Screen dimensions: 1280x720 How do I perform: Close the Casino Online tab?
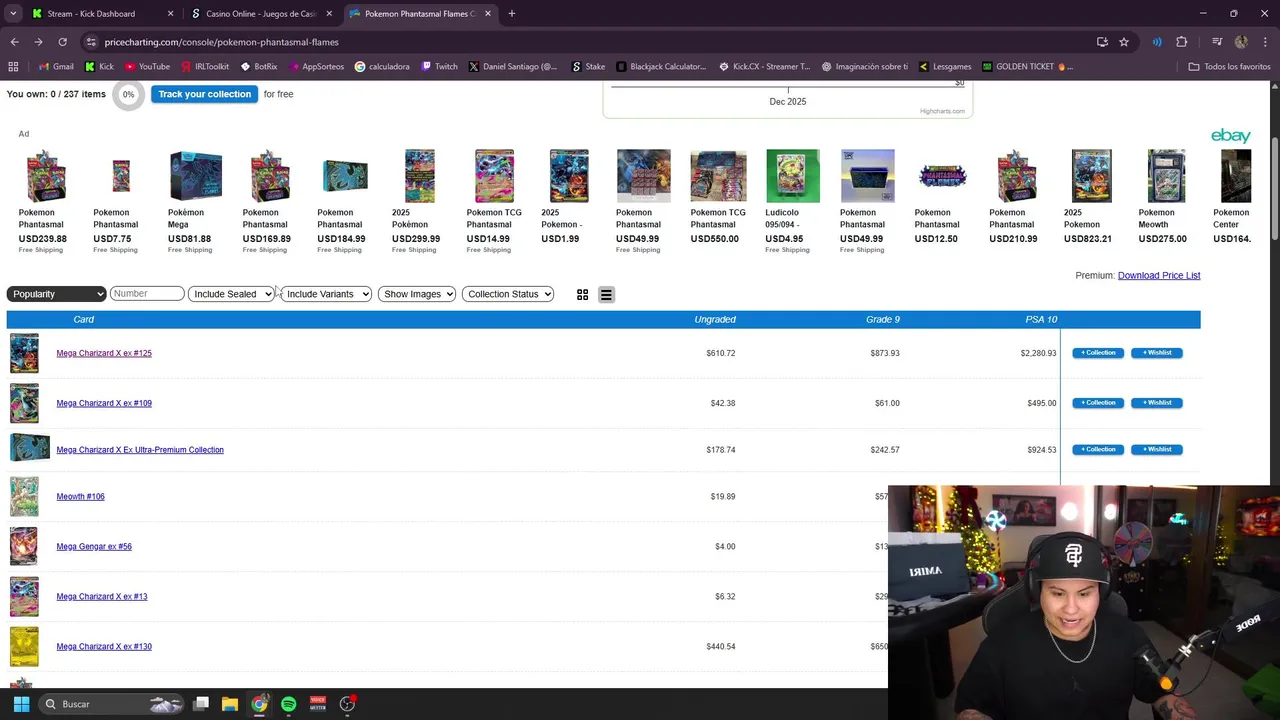point(329,14)
